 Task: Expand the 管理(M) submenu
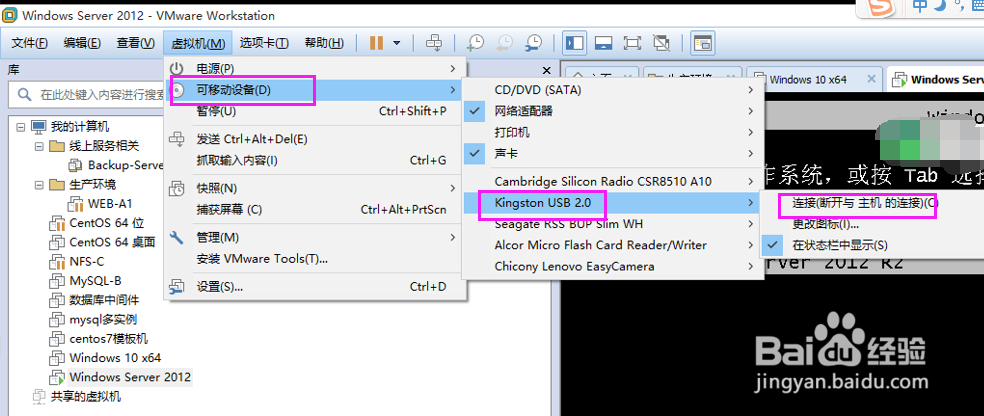pos(315,237)
